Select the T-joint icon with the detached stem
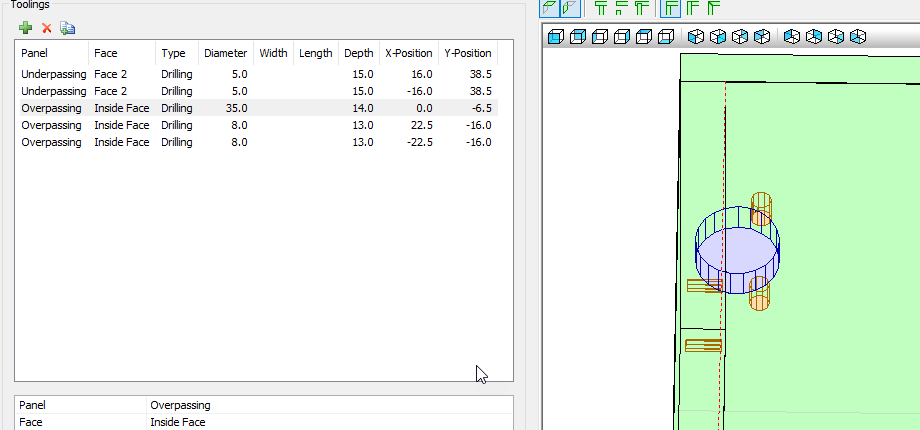 click(621, 8)
